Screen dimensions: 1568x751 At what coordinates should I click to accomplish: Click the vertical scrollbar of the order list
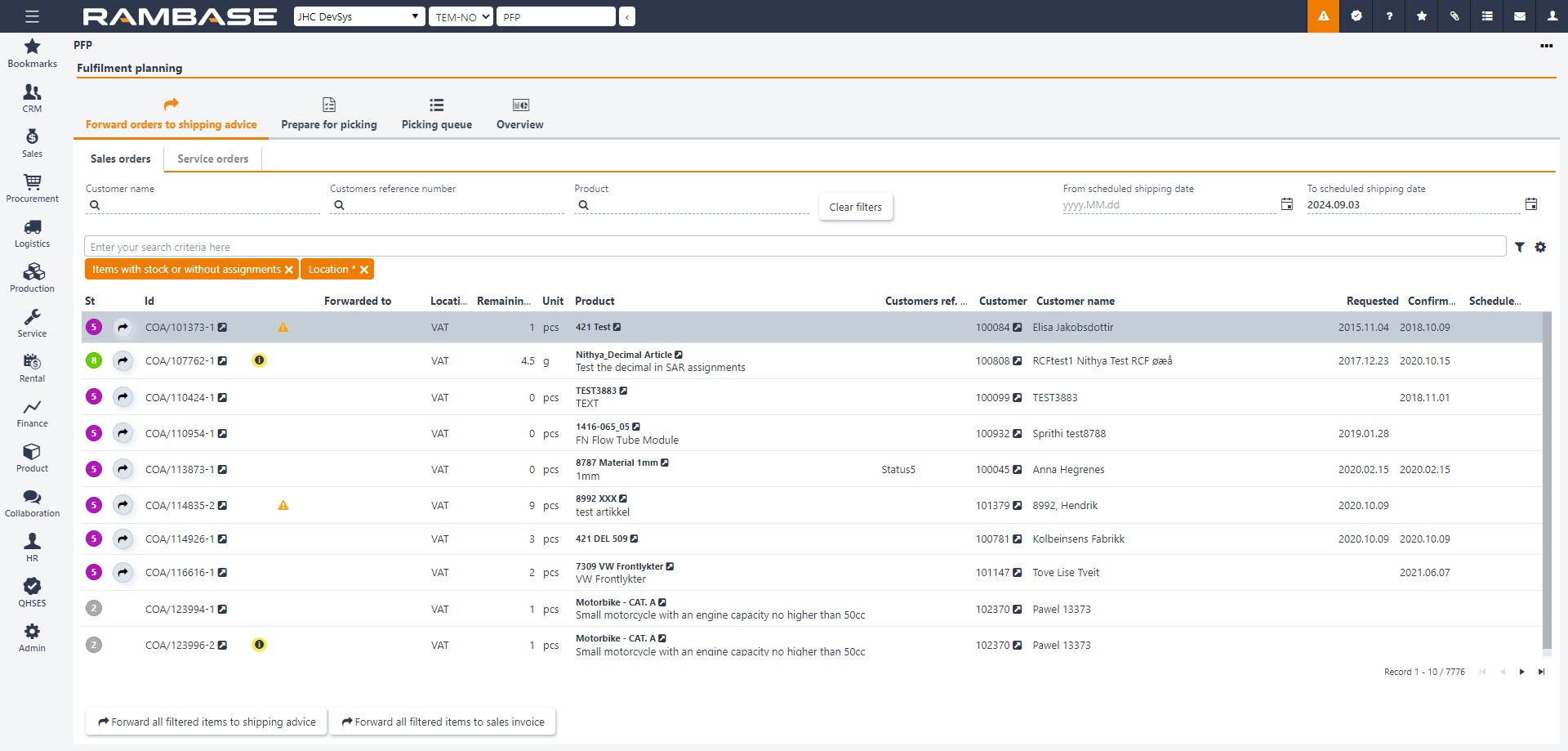1546,482
